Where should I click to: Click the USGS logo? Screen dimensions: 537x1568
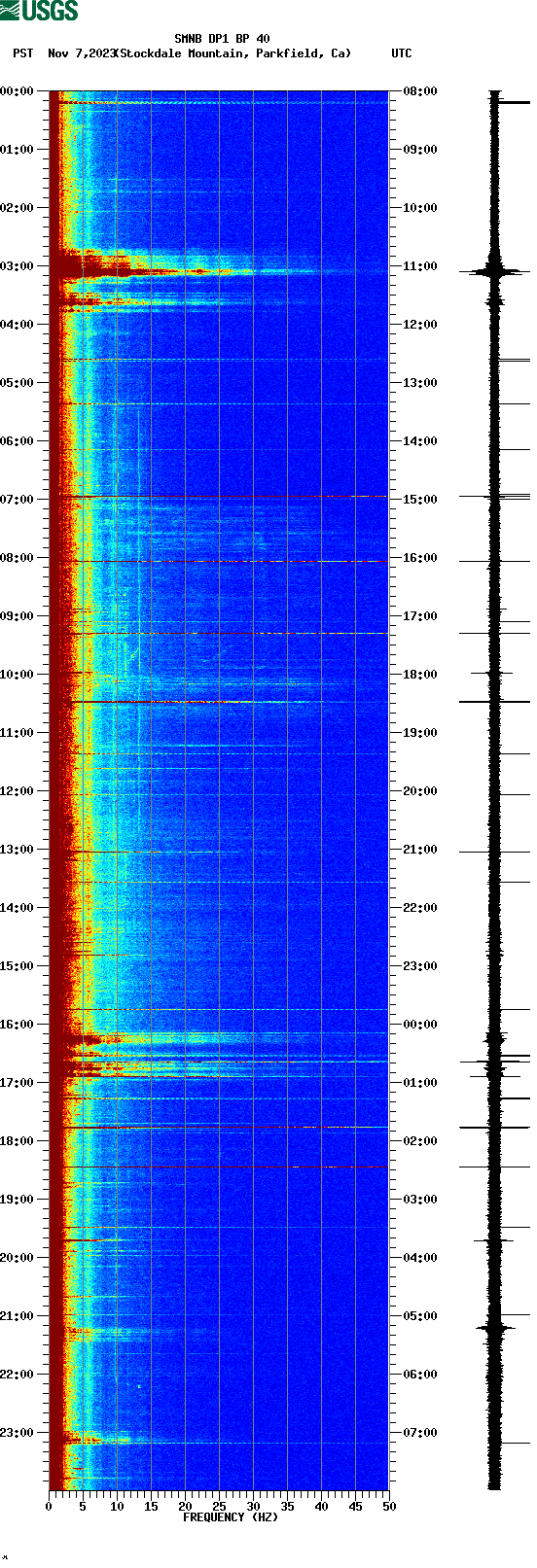39,11
